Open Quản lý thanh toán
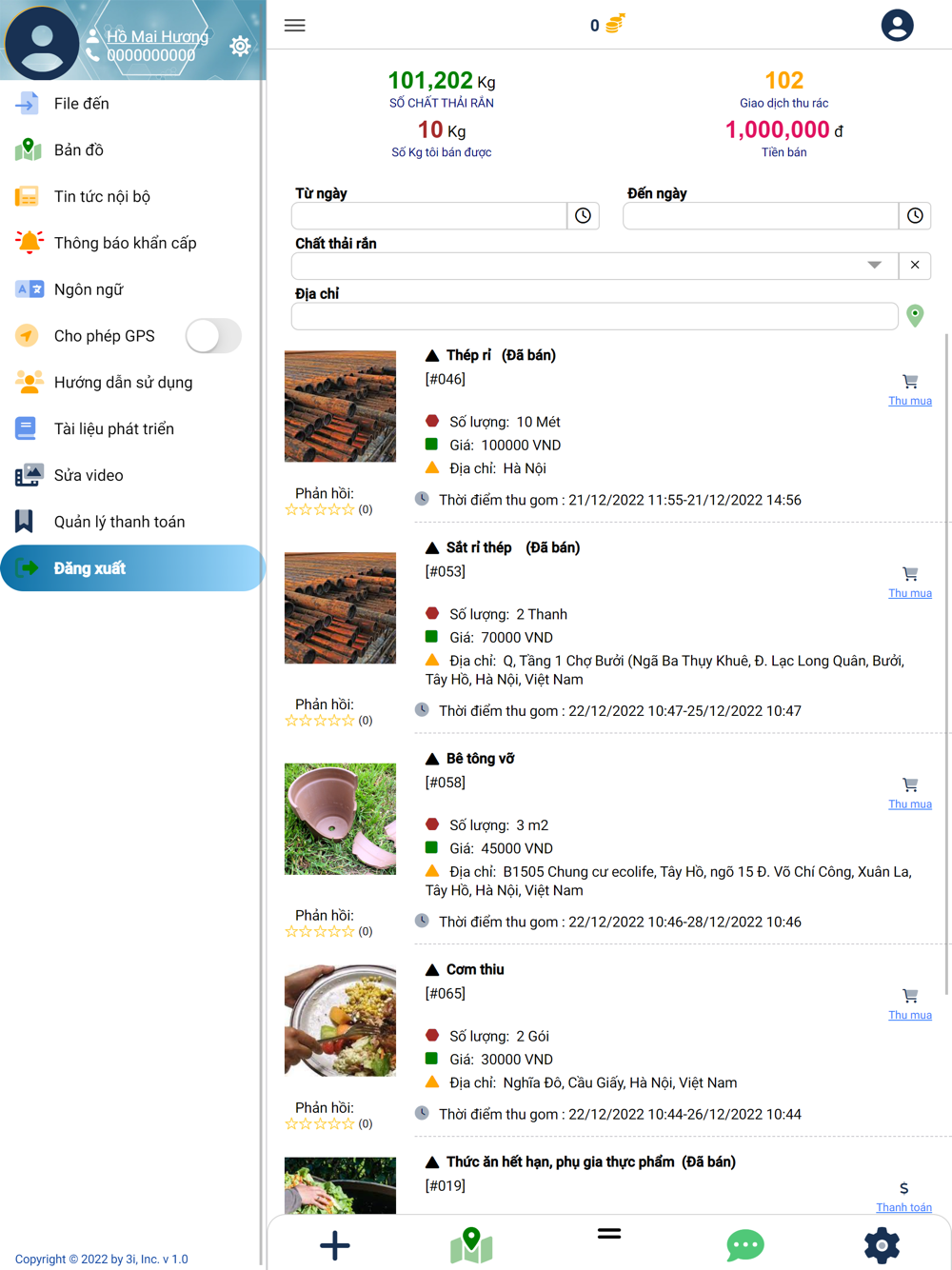Screen dimensions: 952x1270 (132, 523)
